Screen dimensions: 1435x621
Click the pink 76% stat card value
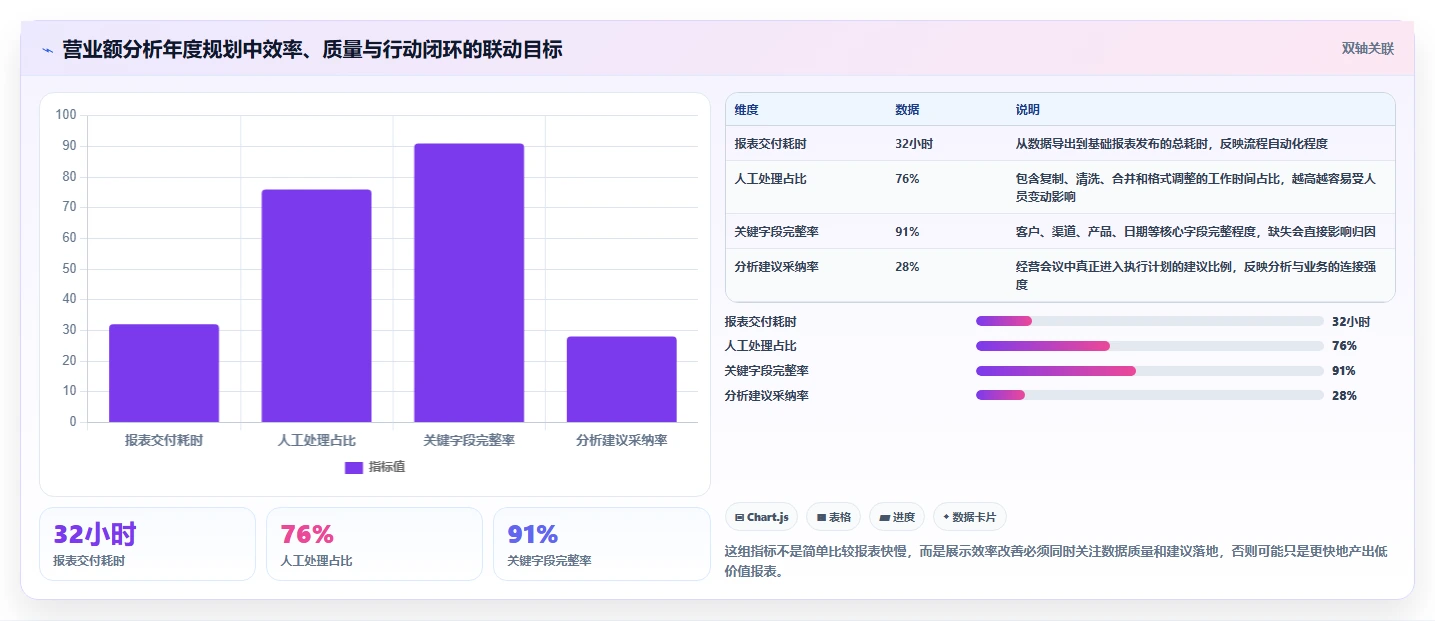tap(307, 534)
